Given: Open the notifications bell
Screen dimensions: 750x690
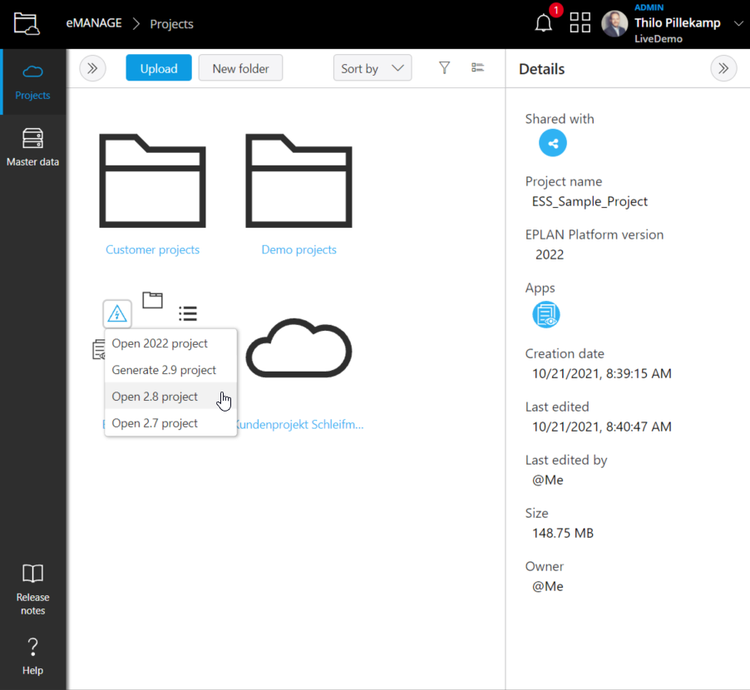Looking at the screenshot, I should point(544,24).
